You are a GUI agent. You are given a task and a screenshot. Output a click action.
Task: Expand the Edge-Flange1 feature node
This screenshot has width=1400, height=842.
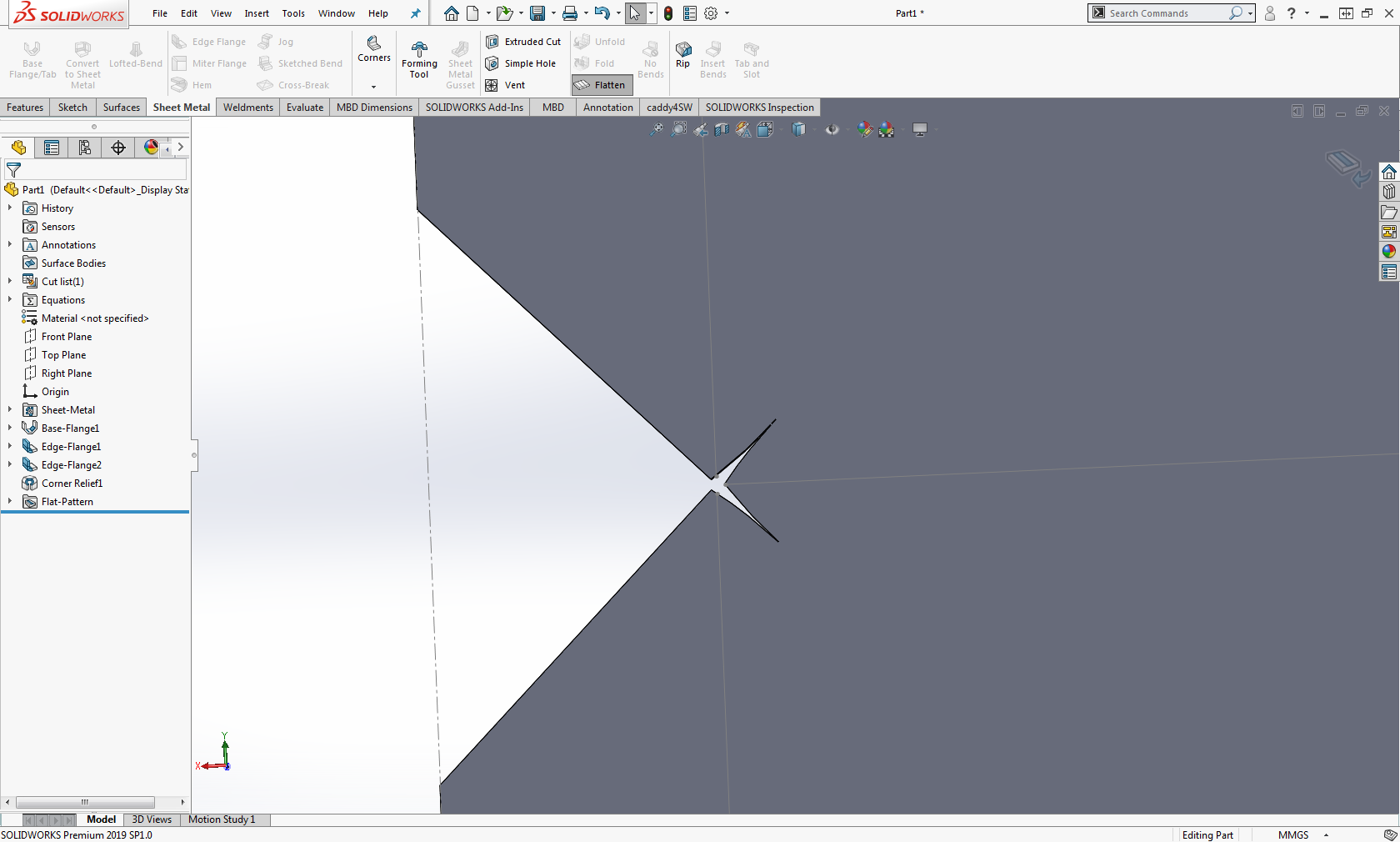(x=10, y=447)
